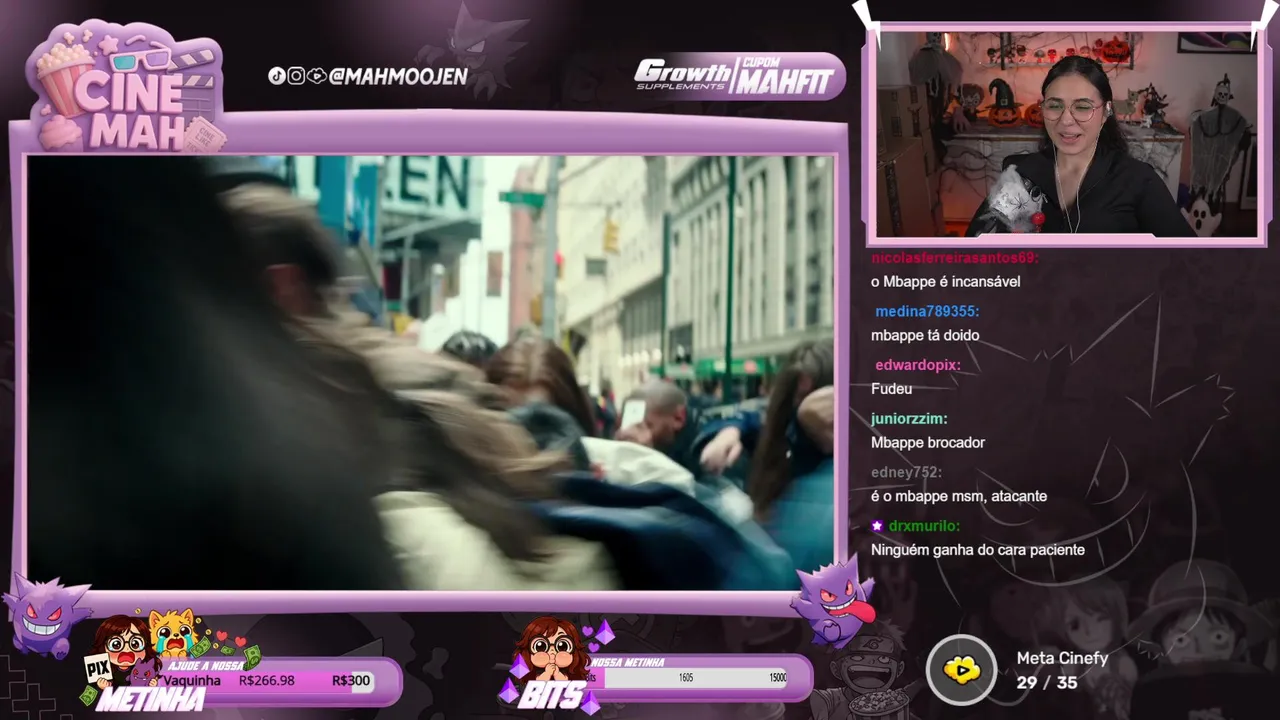Viewport: 1280px width, 720px height.
Task: Click the movie video frame
Action: 430,372
